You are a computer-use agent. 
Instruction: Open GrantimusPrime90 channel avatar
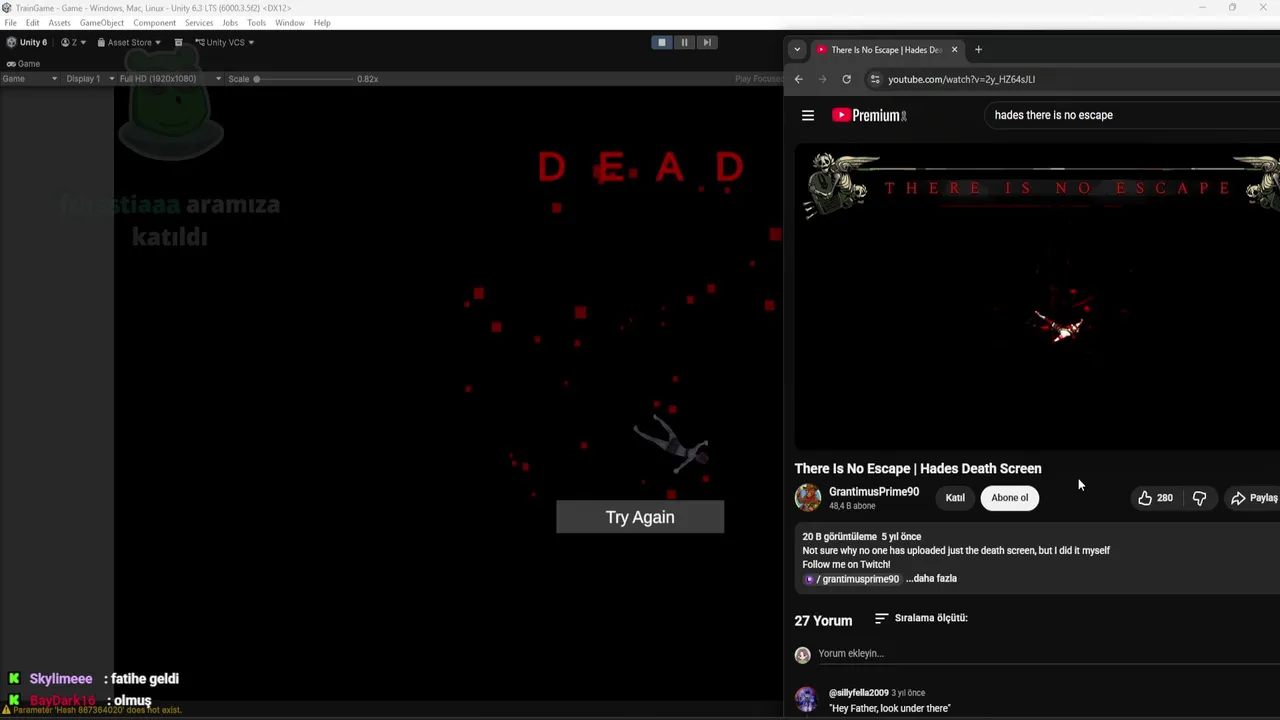(x=808, y=498)
